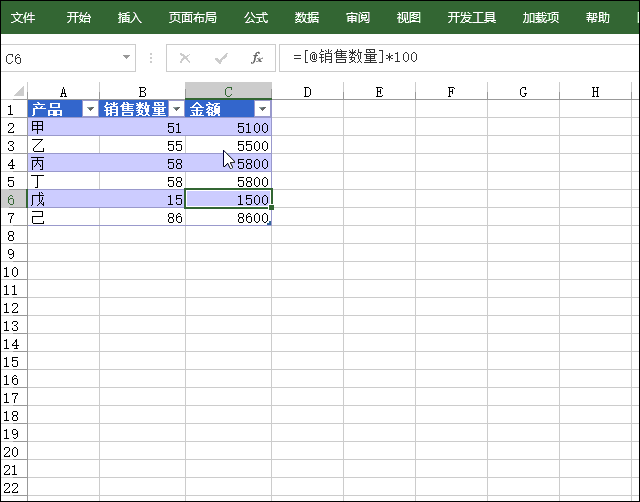The height and width of the screenshot is (502, 640).
Task: Click cell containing 丙
Action: pos(63,163)
